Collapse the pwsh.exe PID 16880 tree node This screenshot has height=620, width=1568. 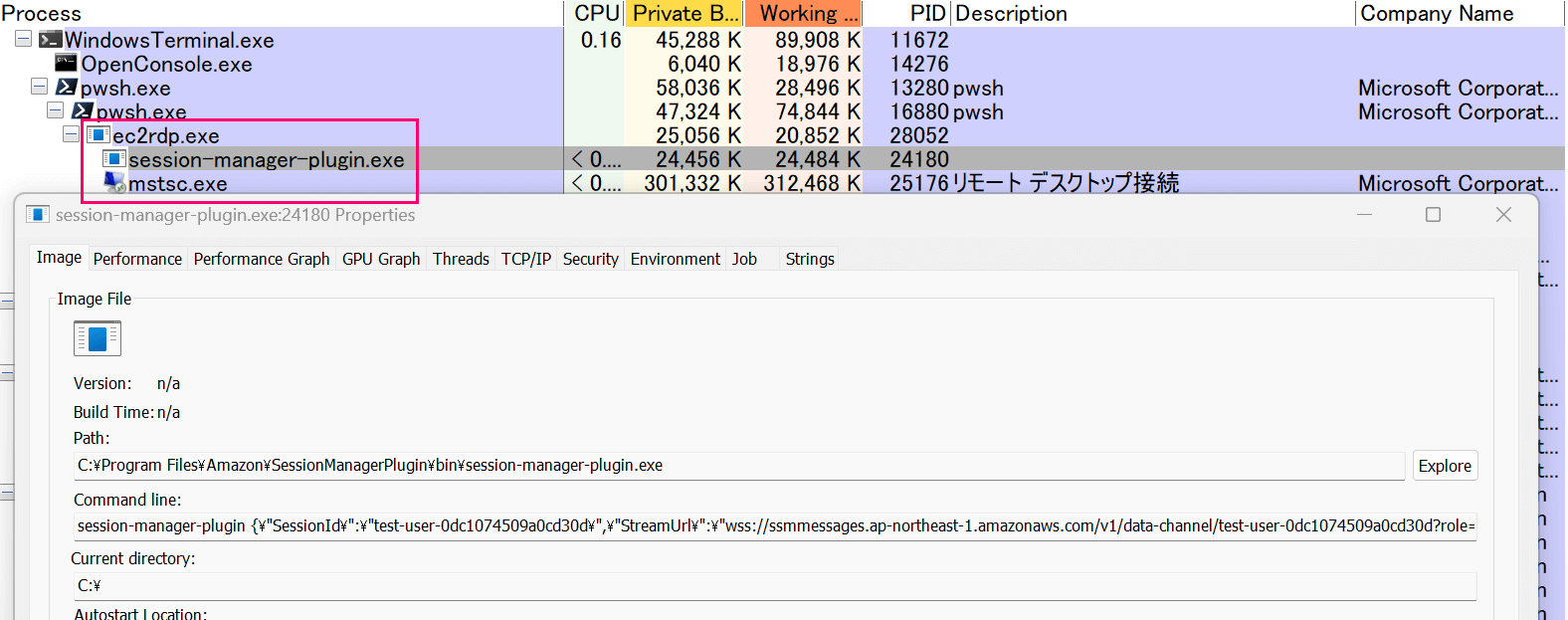(x=55, y=110)
